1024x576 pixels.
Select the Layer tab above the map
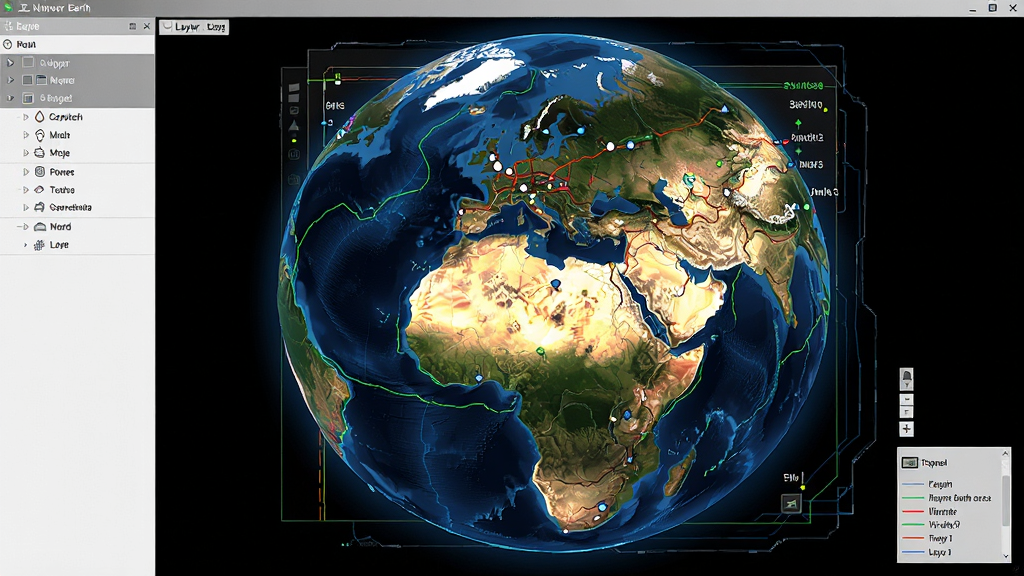click(194, 27)
